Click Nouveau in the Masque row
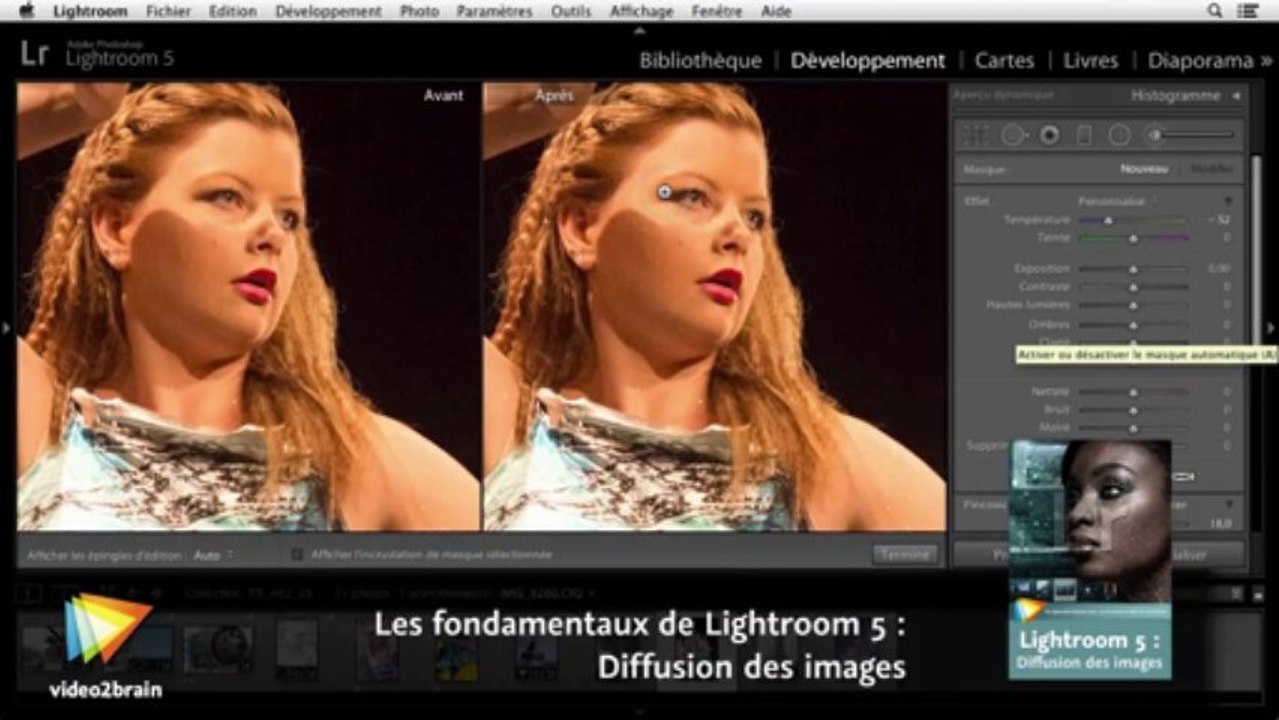This screenshot has width=1279, height=720. tap(1144, 169)
